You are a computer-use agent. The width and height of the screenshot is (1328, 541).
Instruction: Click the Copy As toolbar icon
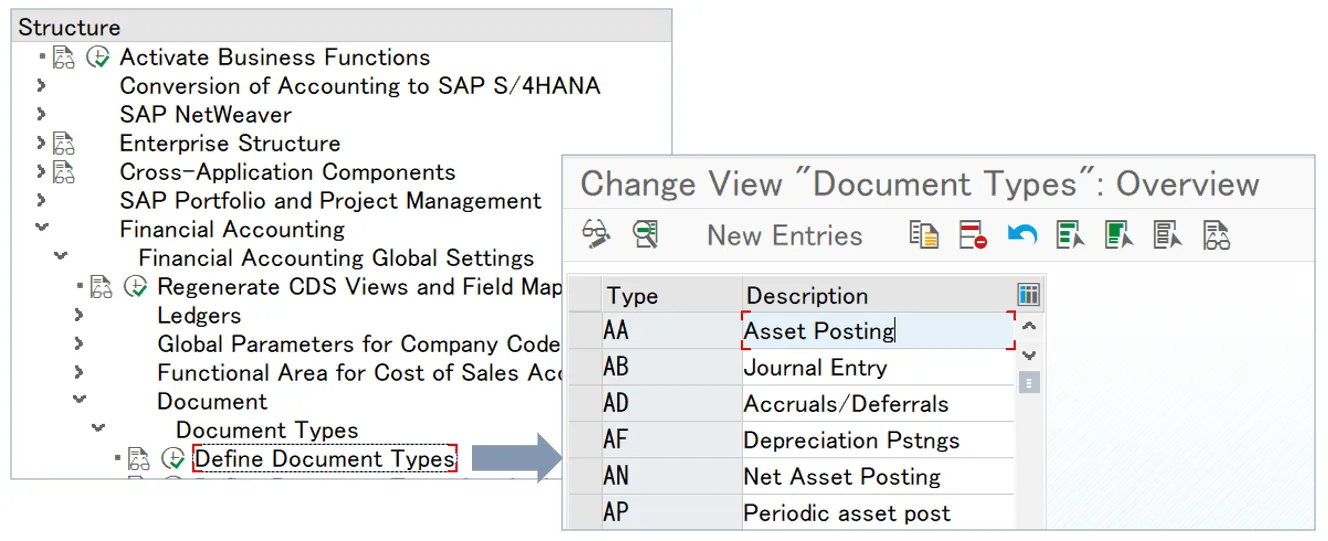pos(923,235)
